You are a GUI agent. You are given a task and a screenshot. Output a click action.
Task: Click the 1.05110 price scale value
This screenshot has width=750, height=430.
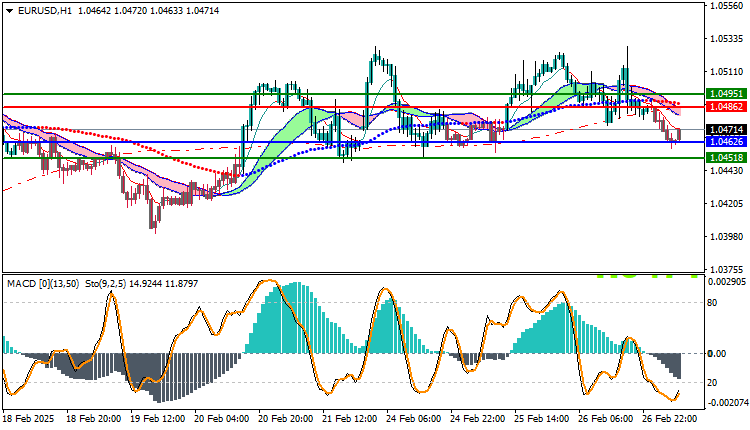click(727, 72)
